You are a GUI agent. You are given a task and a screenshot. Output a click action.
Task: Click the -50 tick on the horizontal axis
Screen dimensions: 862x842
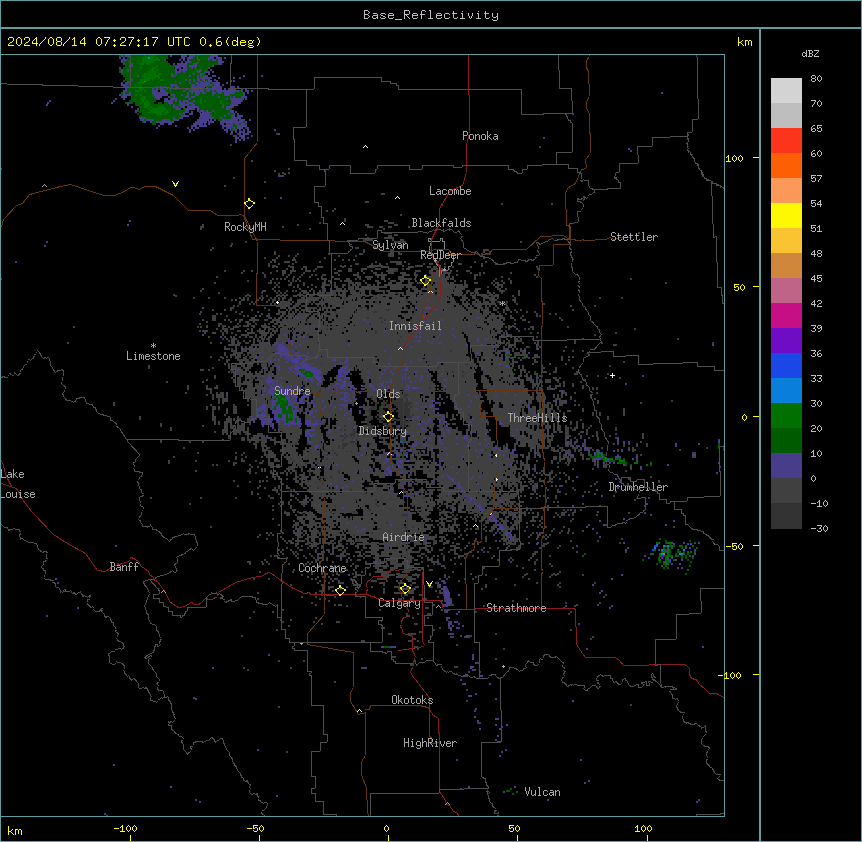[255, 828]
